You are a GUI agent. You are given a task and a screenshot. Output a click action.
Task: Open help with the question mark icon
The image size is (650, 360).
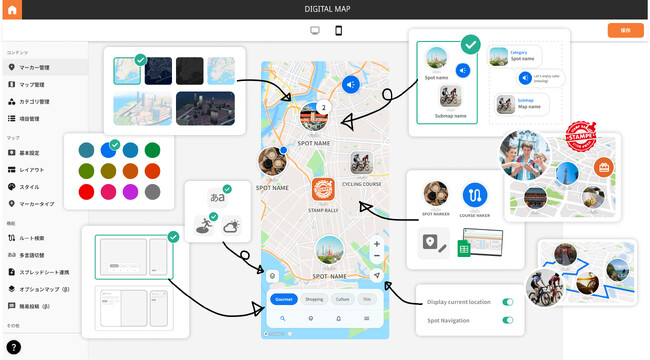14,347
